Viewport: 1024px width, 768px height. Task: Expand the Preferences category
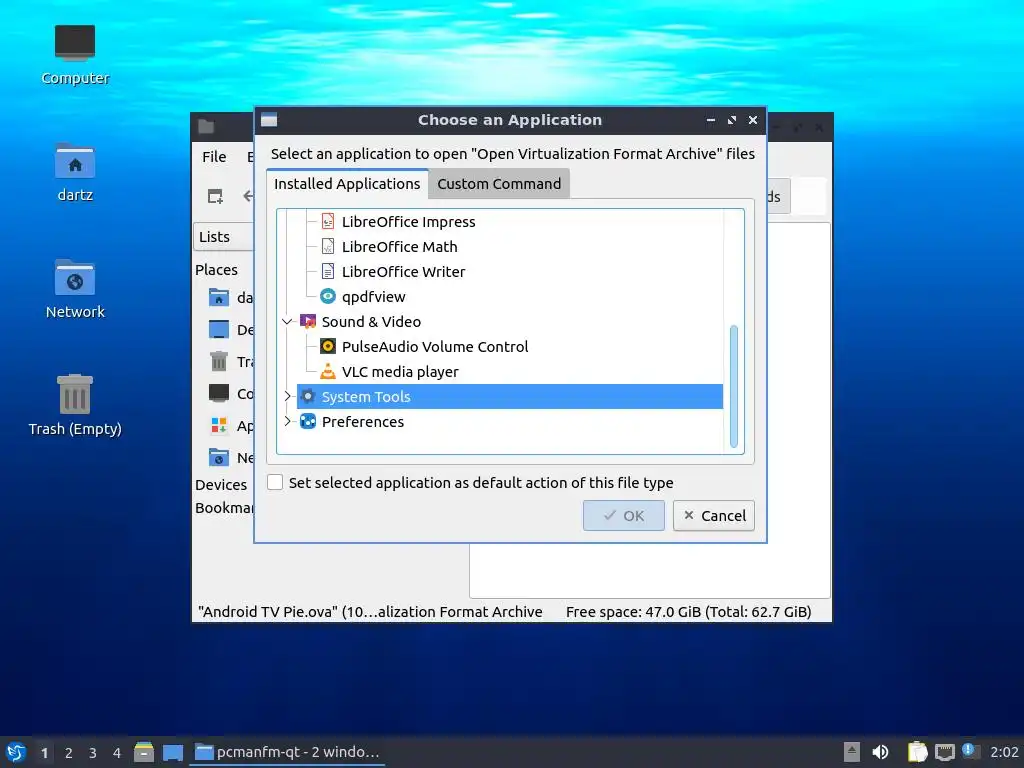point(287,421)
